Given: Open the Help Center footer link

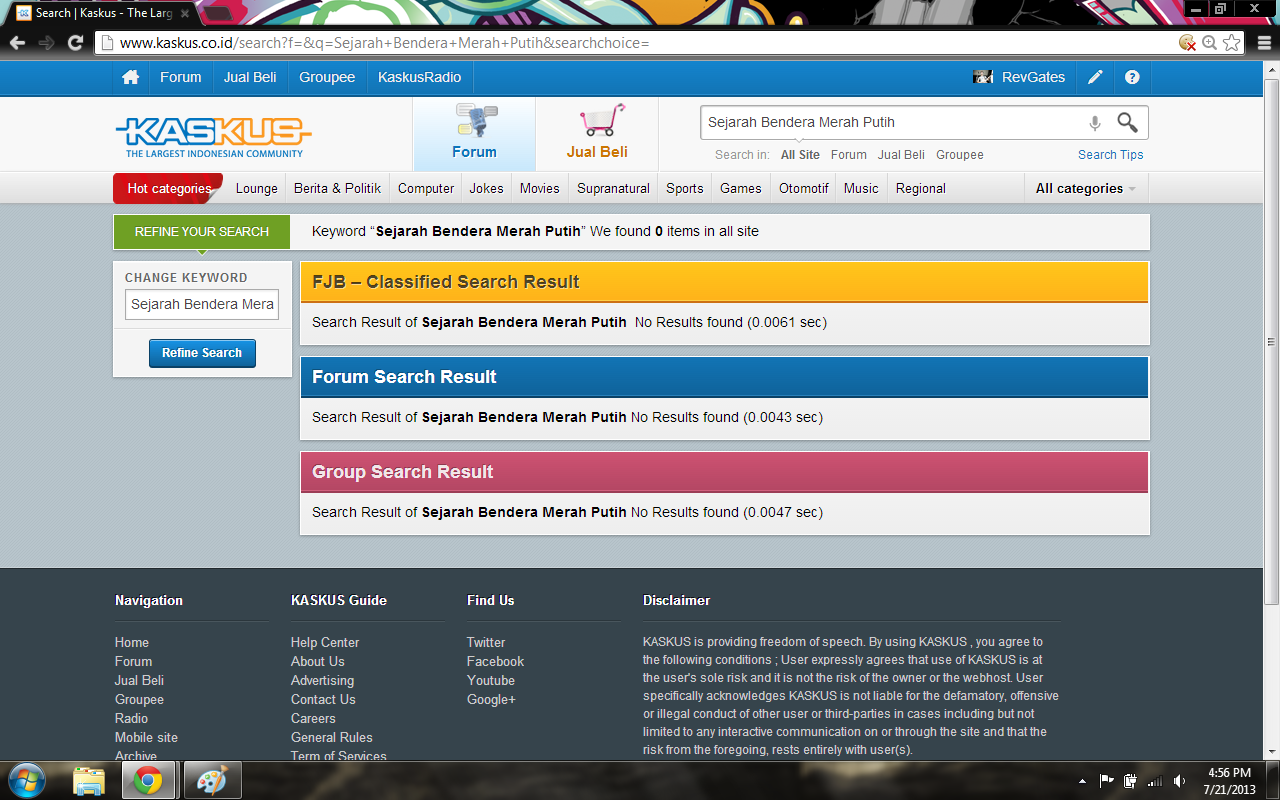Looking at the screenshot, I should coord(325,643).
